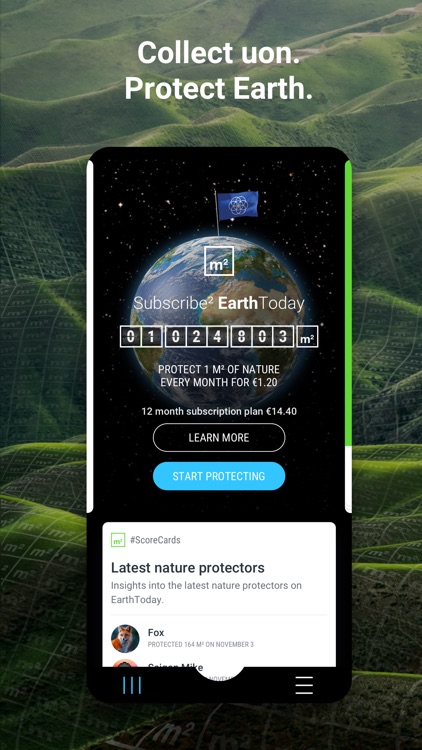Open Fox's protector entry
Viewport: 422px width, 750px height.
coord(219,639)
